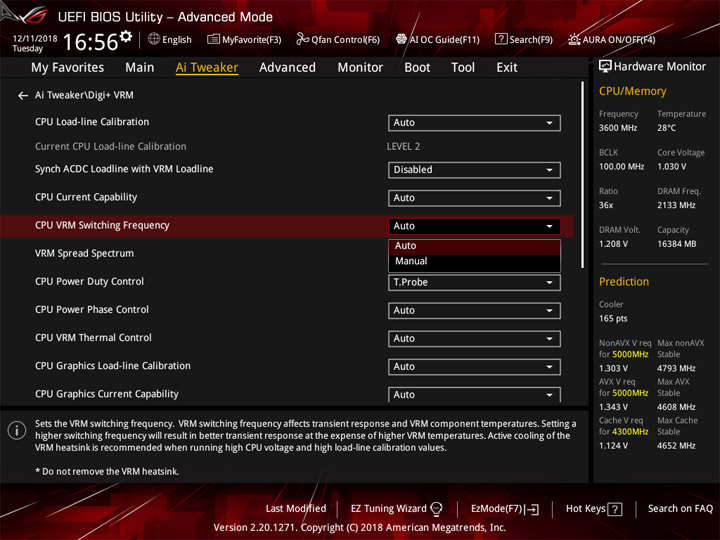Select CPU Power Phase Control label
This screenshot has height=540, width=720.
(x=92, y=310)
